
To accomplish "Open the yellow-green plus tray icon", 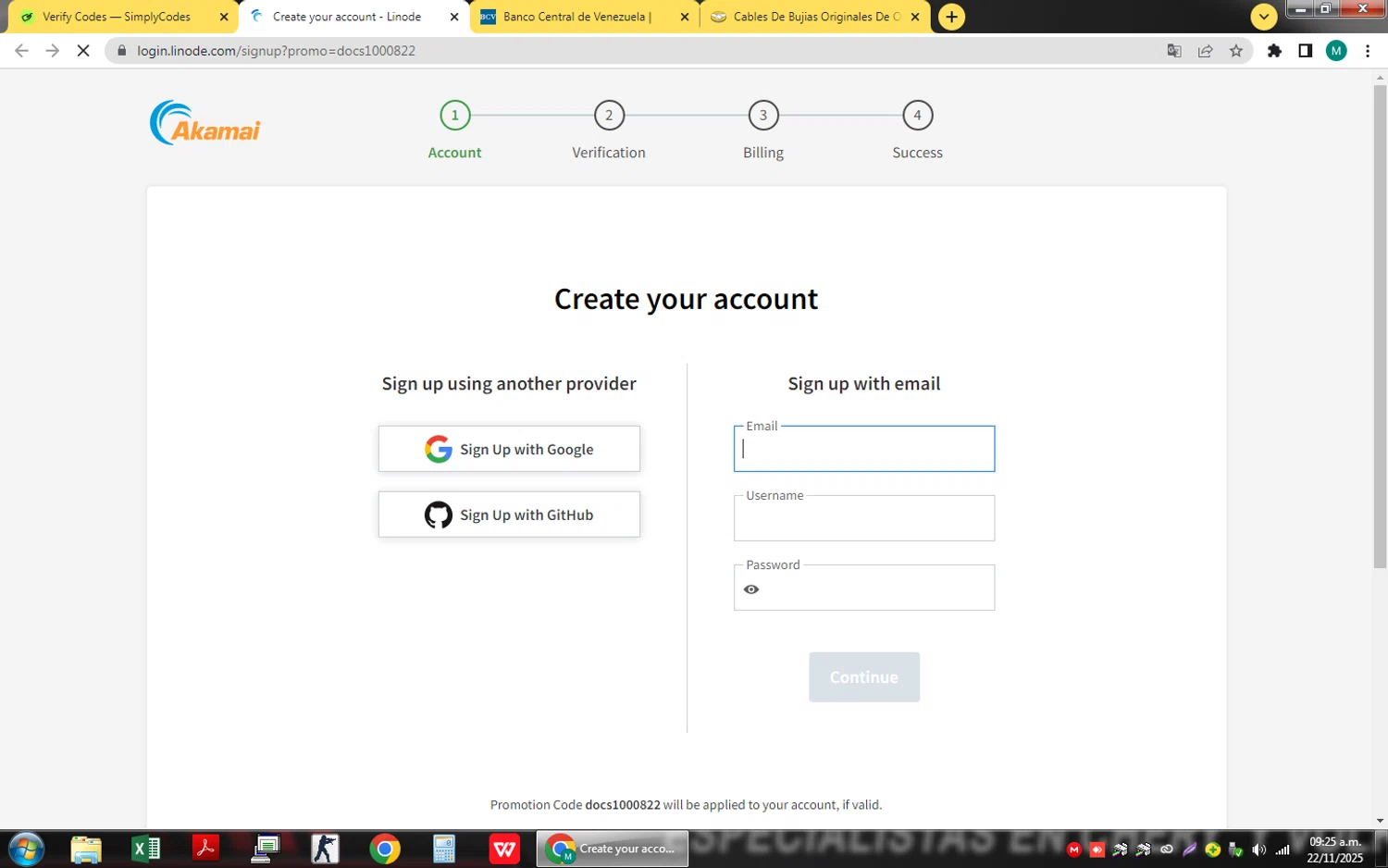I will (x=1212, y=849).
